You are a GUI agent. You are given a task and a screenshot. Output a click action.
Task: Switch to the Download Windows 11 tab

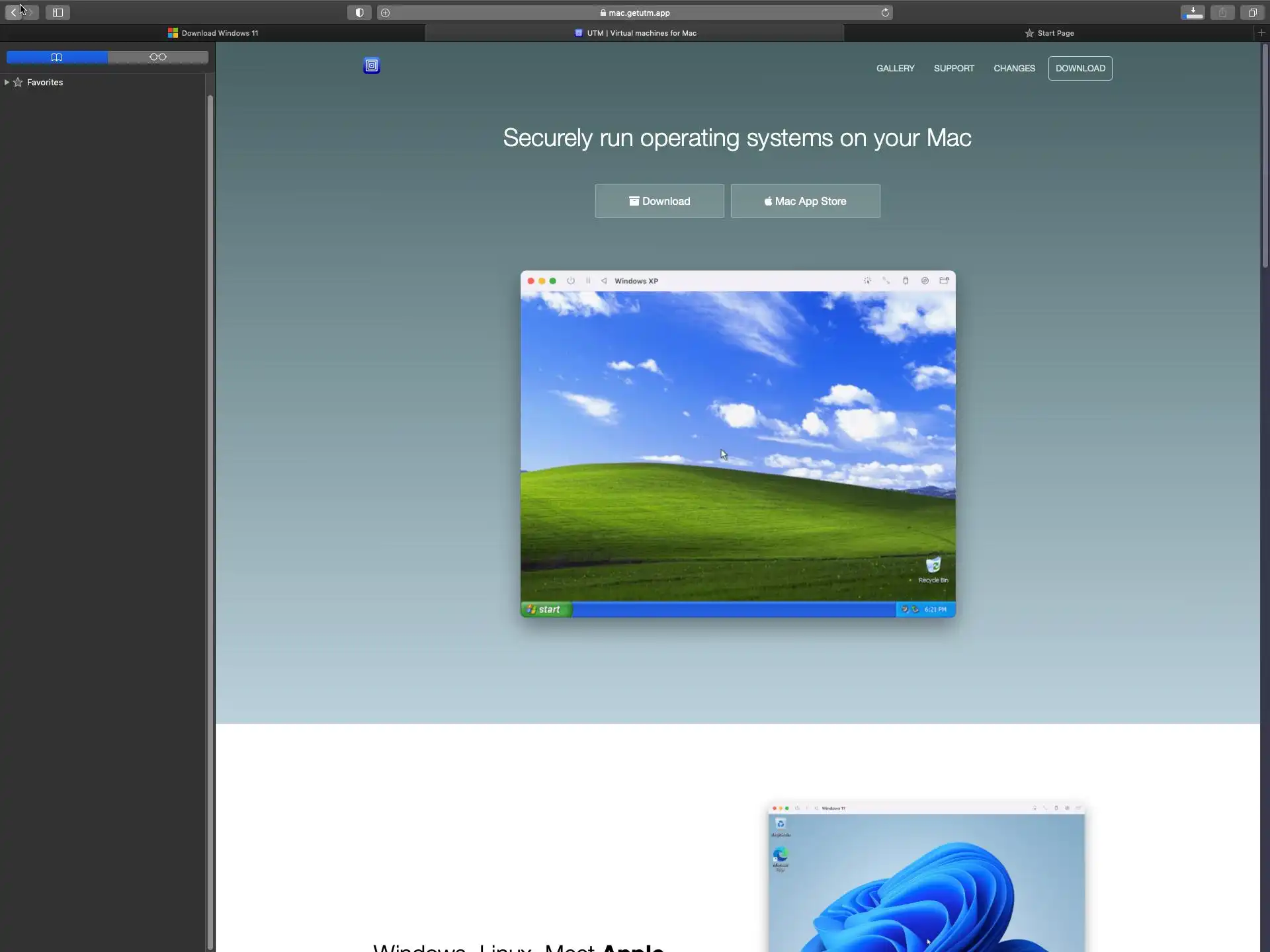[213, 33]
